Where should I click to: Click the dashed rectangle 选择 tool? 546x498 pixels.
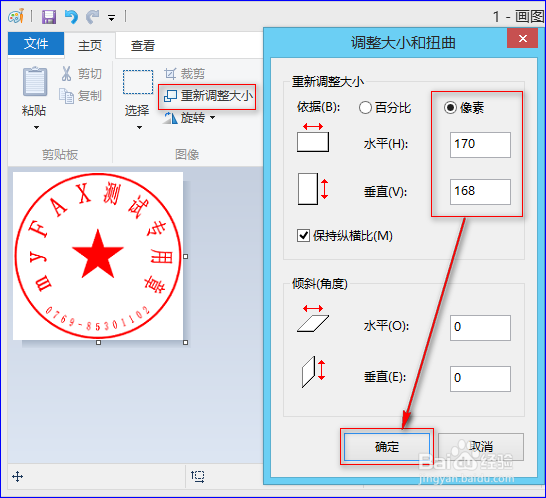click(138, 82)
